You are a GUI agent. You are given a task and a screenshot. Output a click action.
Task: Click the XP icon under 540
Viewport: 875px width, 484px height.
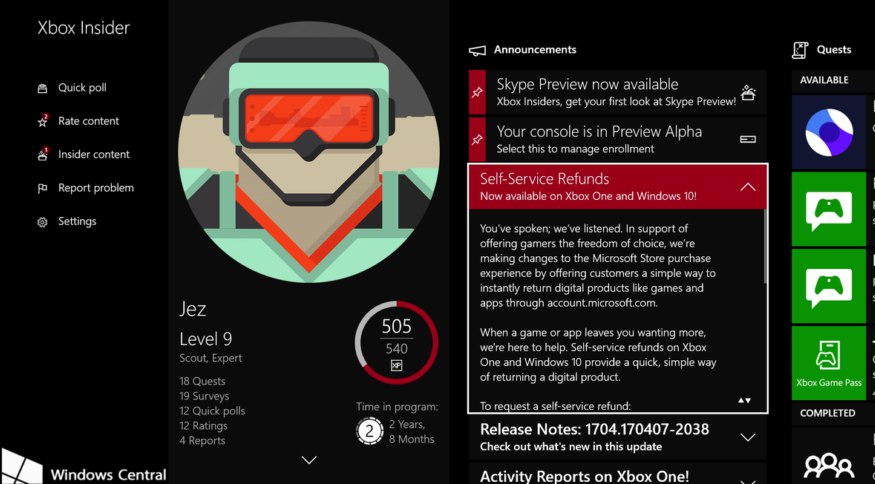point(396,366)
